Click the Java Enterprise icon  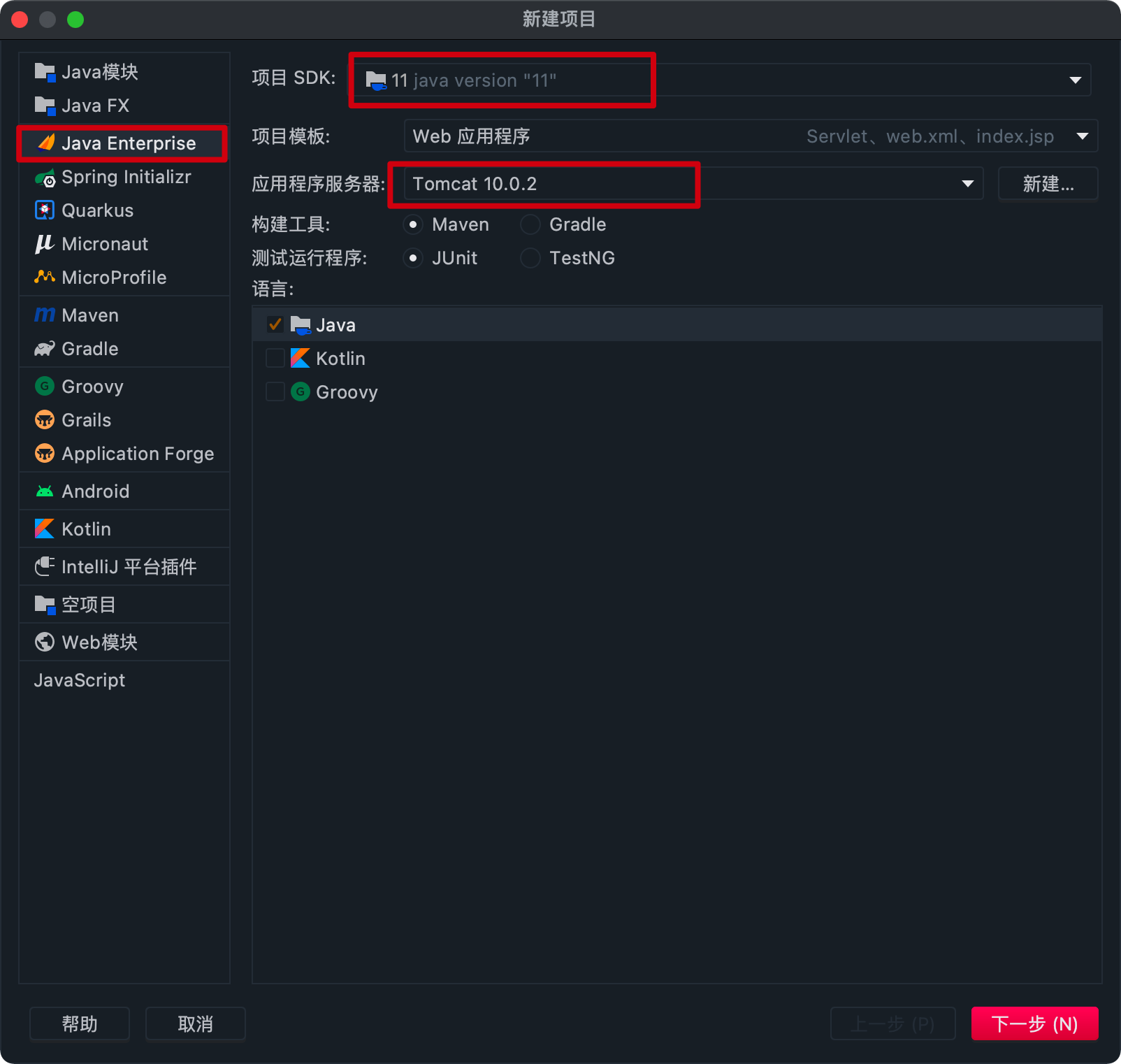pyautogui.click(x=45, y=143)
